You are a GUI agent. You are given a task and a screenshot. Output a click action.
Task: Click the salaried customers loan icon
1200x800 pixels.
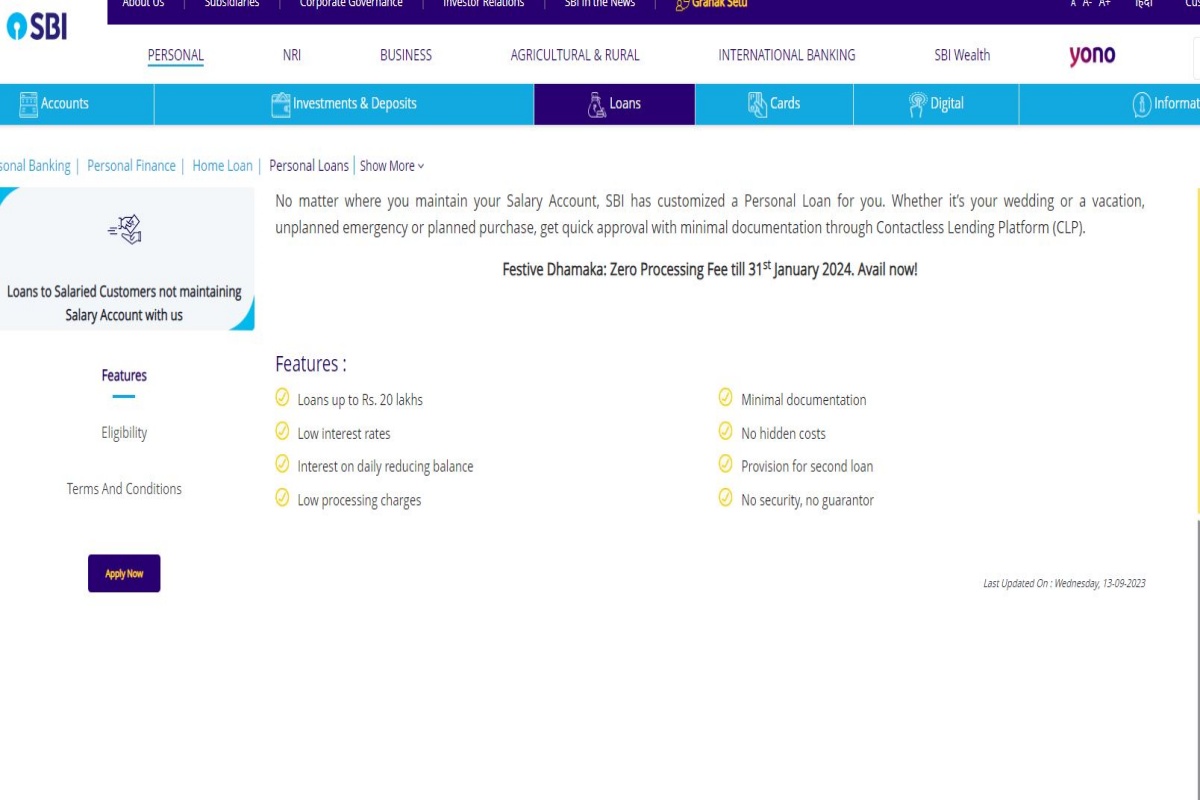tap(125, 230)
